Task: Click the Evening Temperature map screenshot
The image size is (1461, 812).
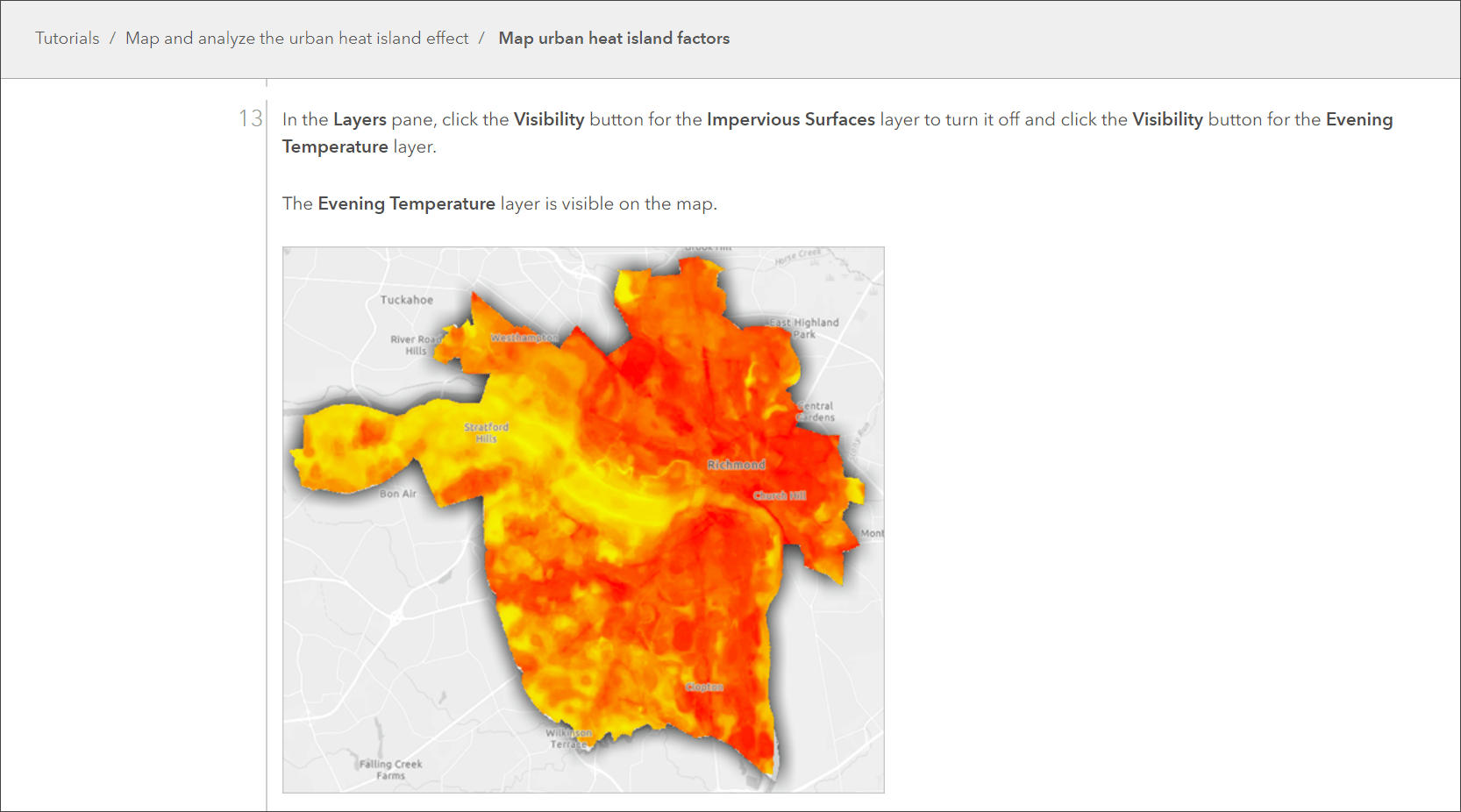Action: pyautogui.click(x=583, y=519)
